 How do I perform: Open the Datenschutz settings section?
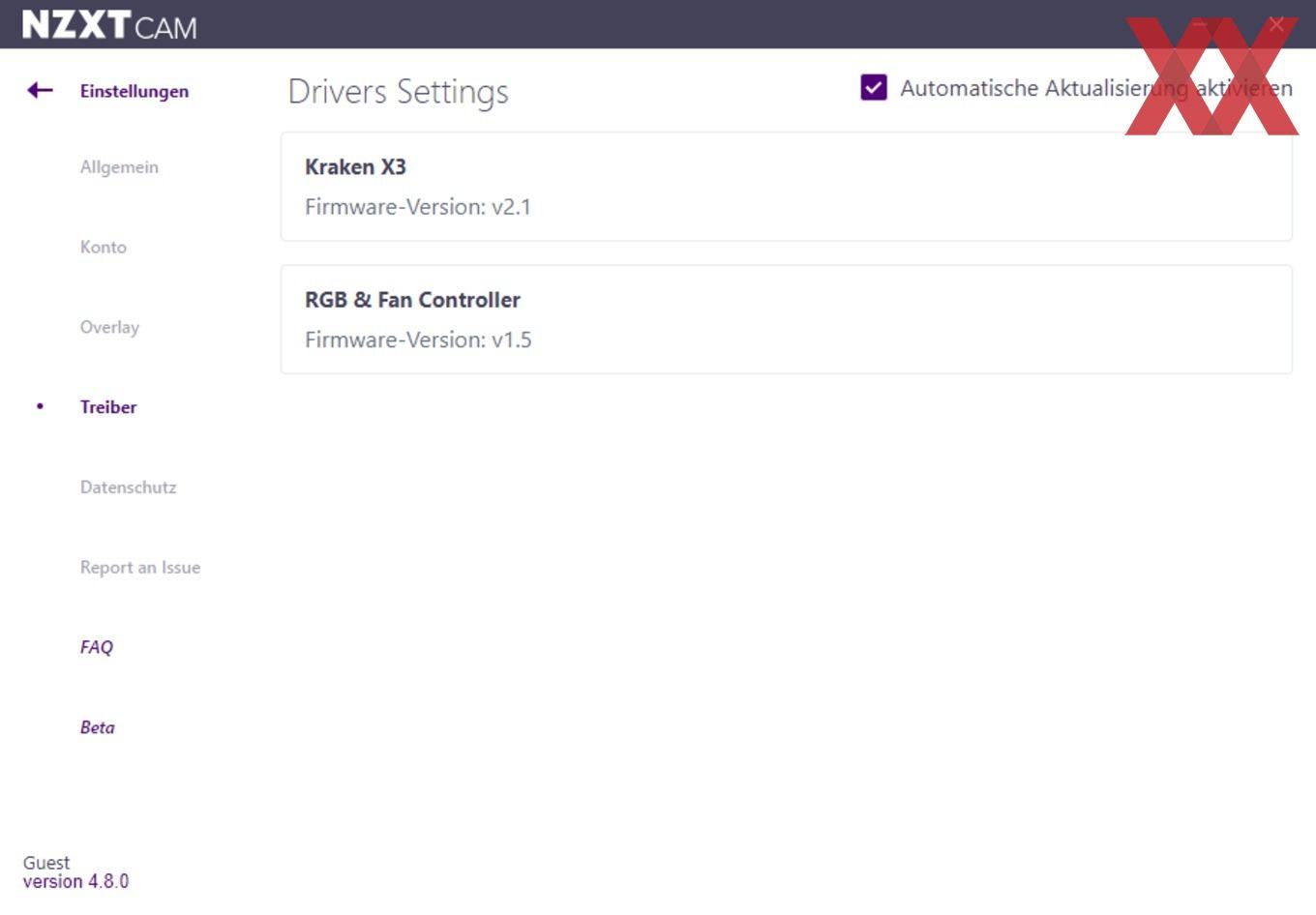pos(129,487)
